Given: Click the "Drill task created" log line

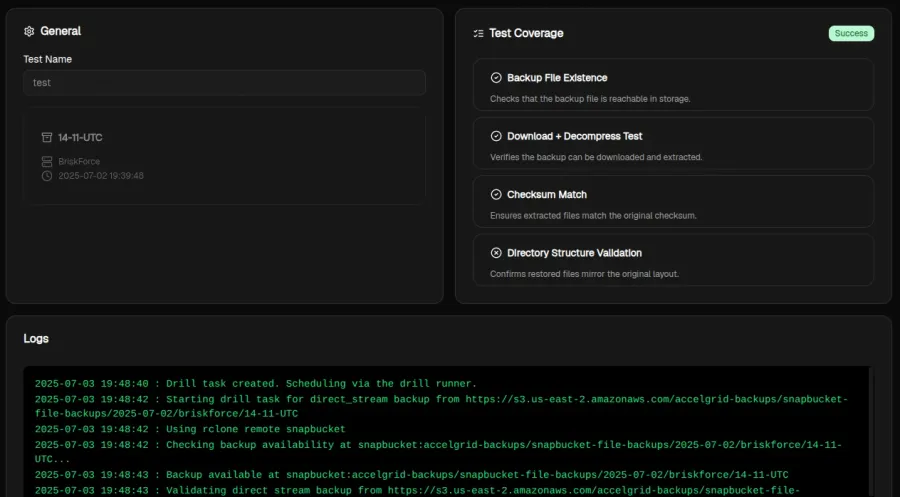Looking at the screenshot, I should [x=255, y=383].
